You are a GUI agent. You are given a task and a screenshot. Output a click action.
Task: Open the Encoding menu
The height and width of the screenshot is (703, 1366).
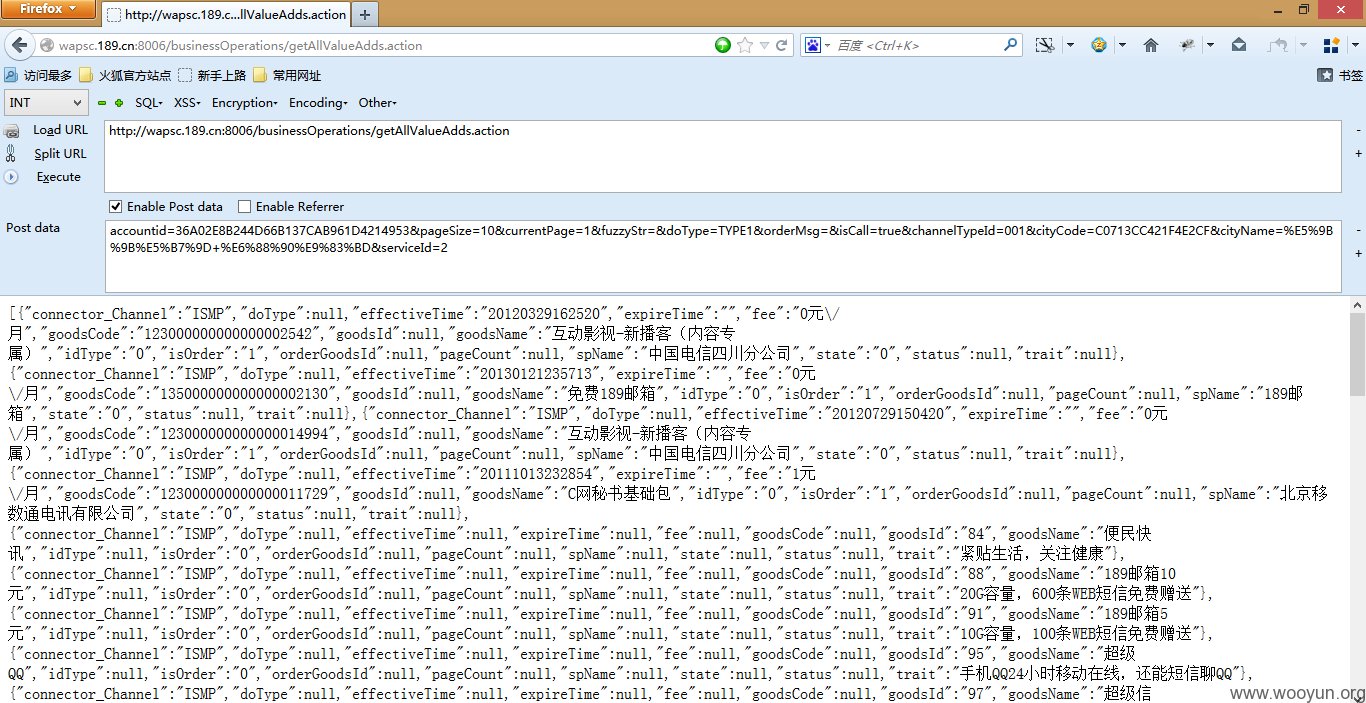pos(318,103)
